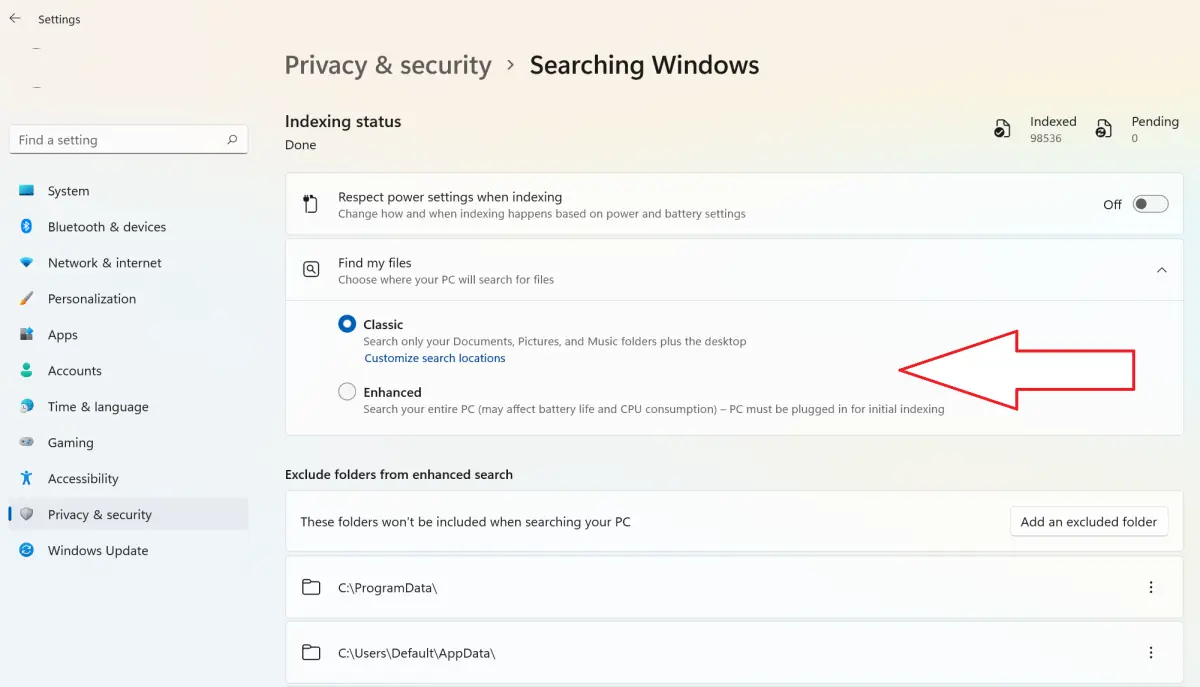Click the Accessibility figure icon
Viewport: 1200px width, 687px height.
[x=27, y=479]
